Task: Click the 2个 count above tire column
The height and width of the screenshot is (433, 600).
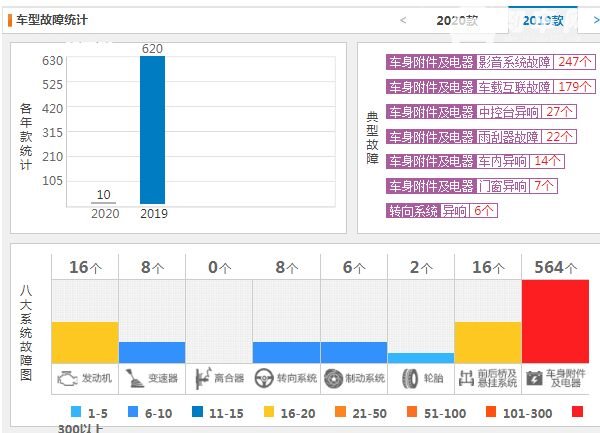Action: click(x=421, y=267)
